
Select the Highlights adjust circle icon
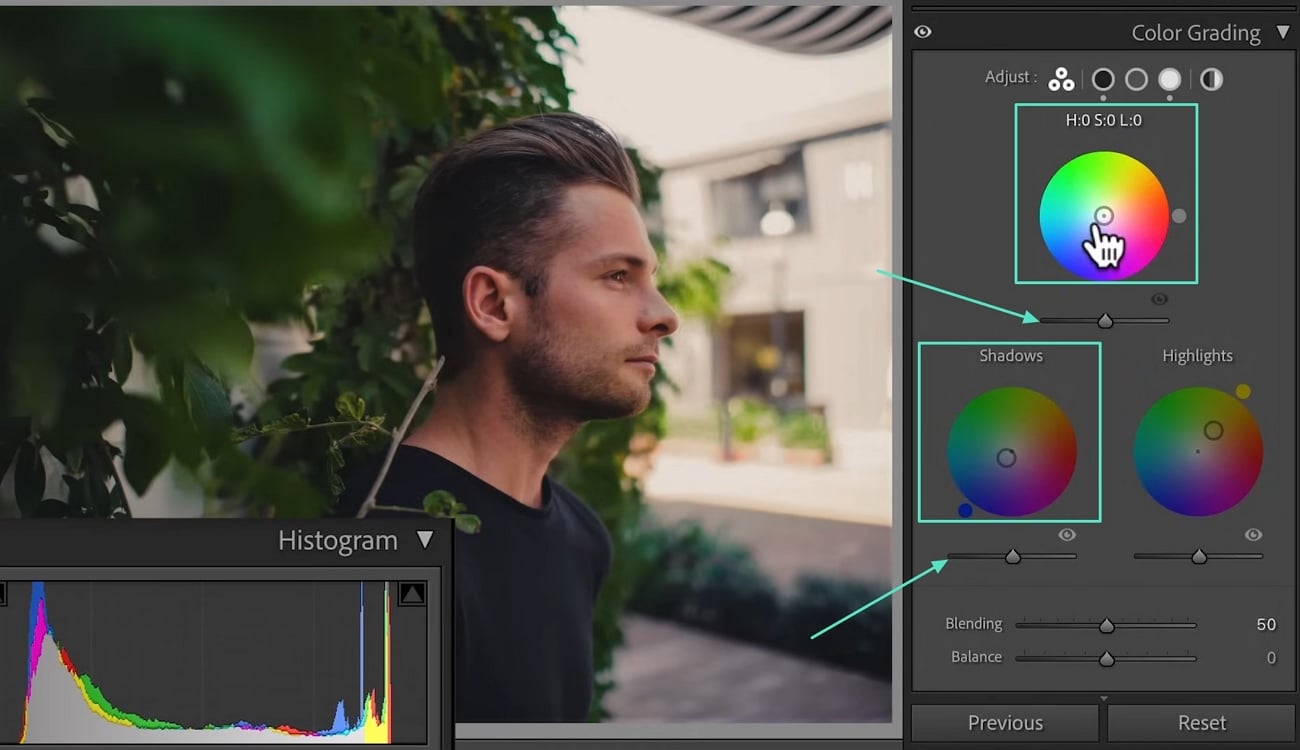1169,79
